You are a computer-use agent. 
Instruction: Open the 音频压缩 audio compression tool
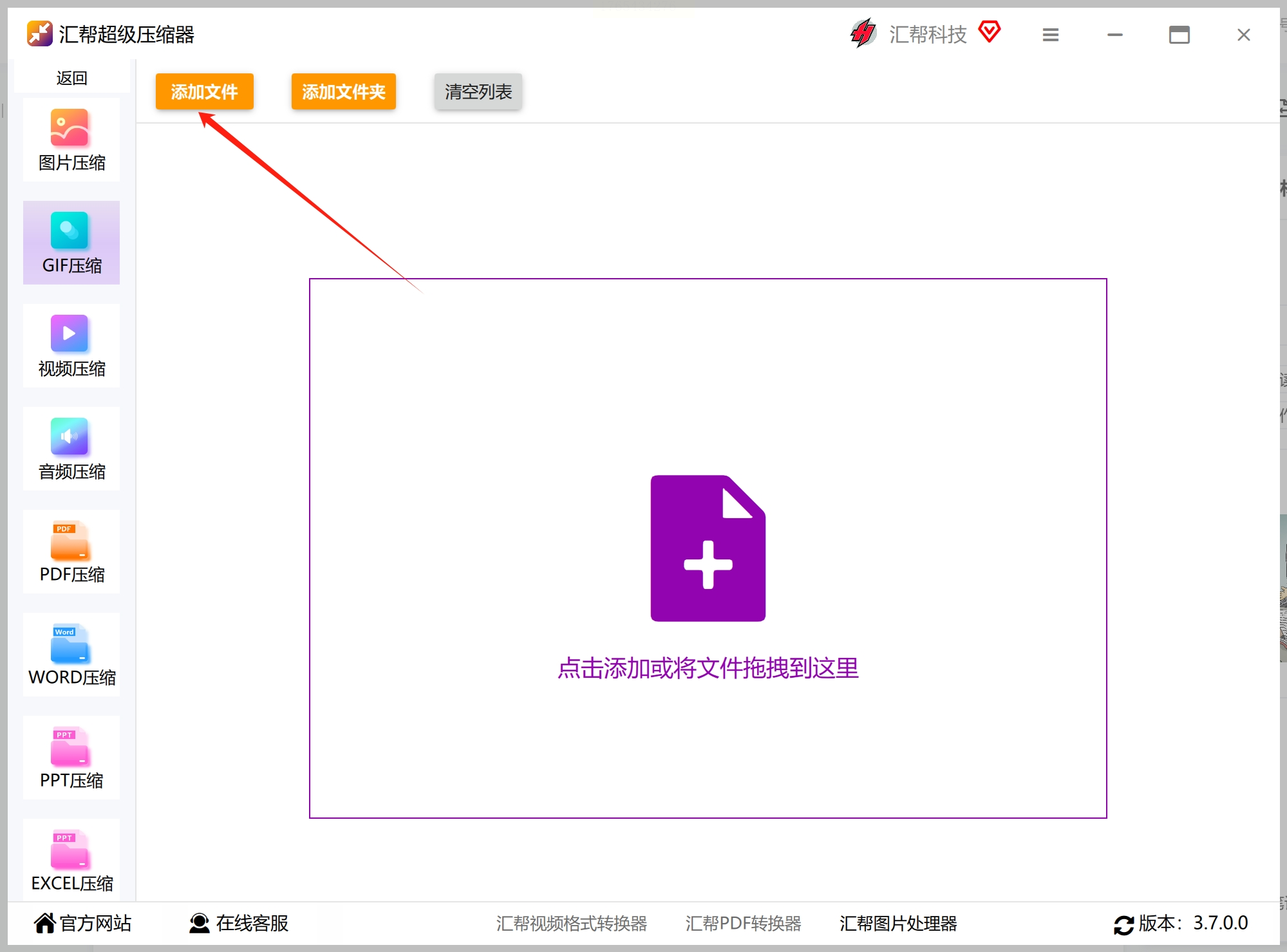click(x=71, y=449)
